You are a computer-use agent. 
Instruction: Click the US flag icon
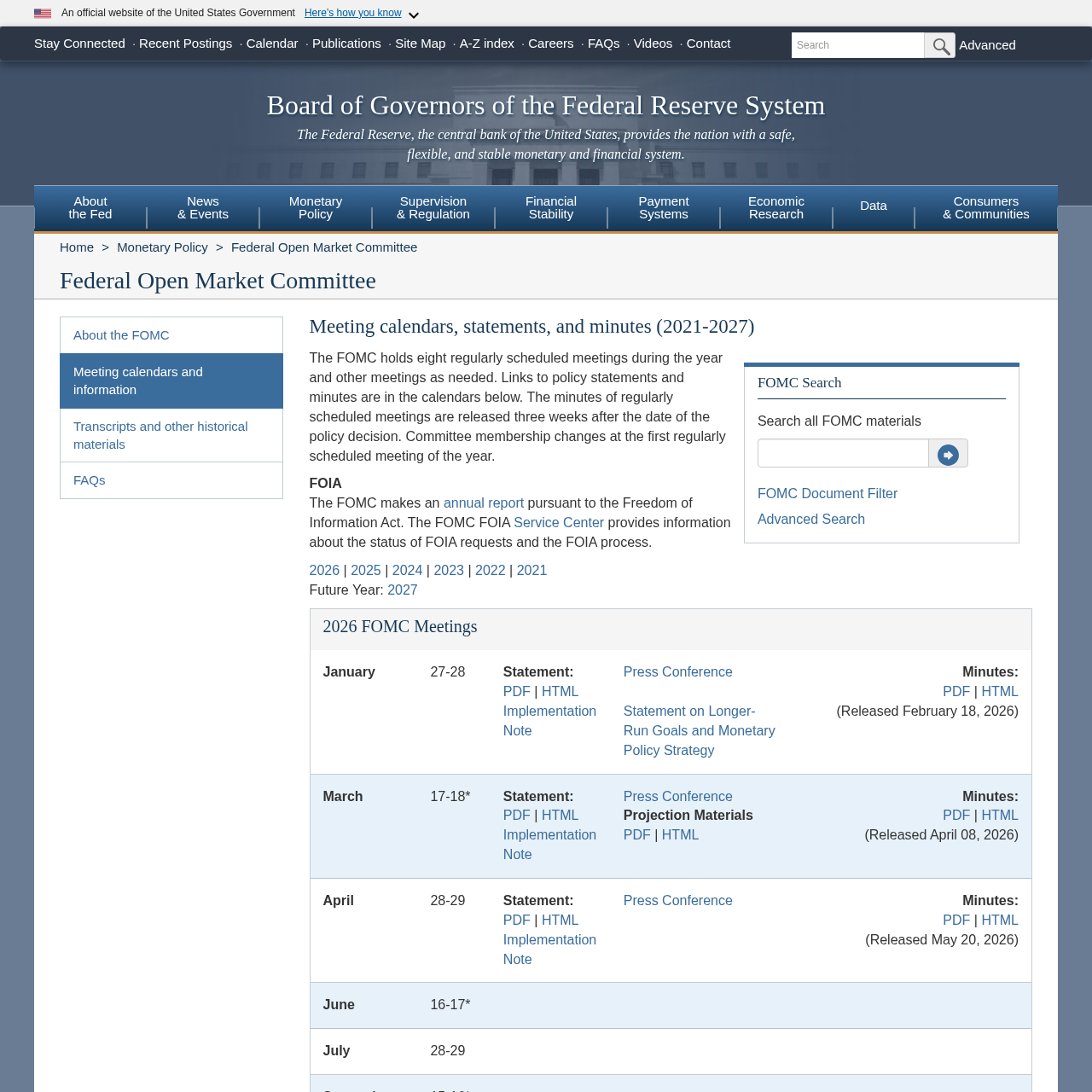click(43, 13)
